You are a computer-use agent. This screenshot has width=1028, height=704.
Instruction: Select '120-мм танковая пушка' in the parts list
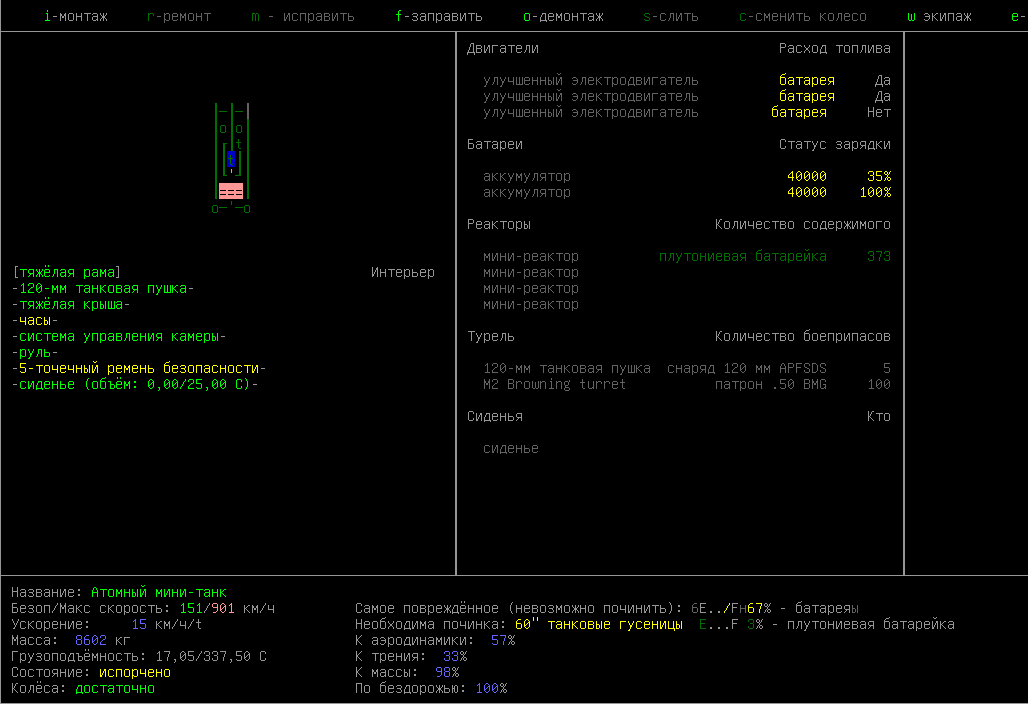(103, 288)
